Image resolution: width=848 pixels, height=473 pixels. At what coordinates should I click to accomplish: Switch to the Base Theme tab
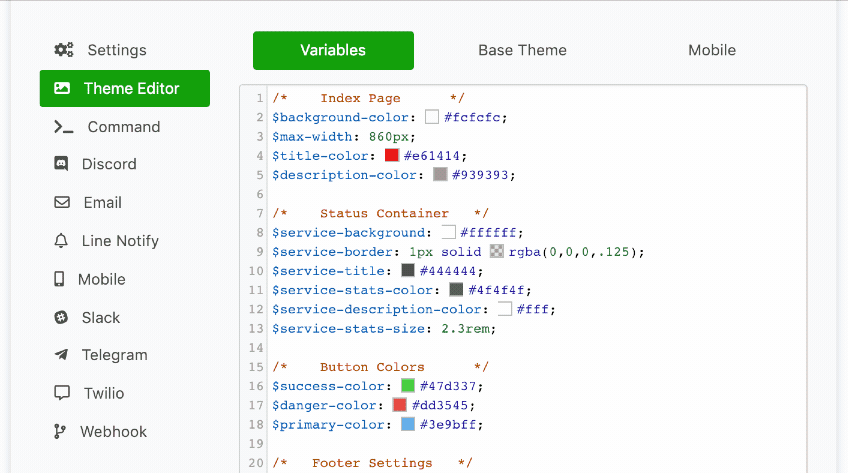coord(522,50)
